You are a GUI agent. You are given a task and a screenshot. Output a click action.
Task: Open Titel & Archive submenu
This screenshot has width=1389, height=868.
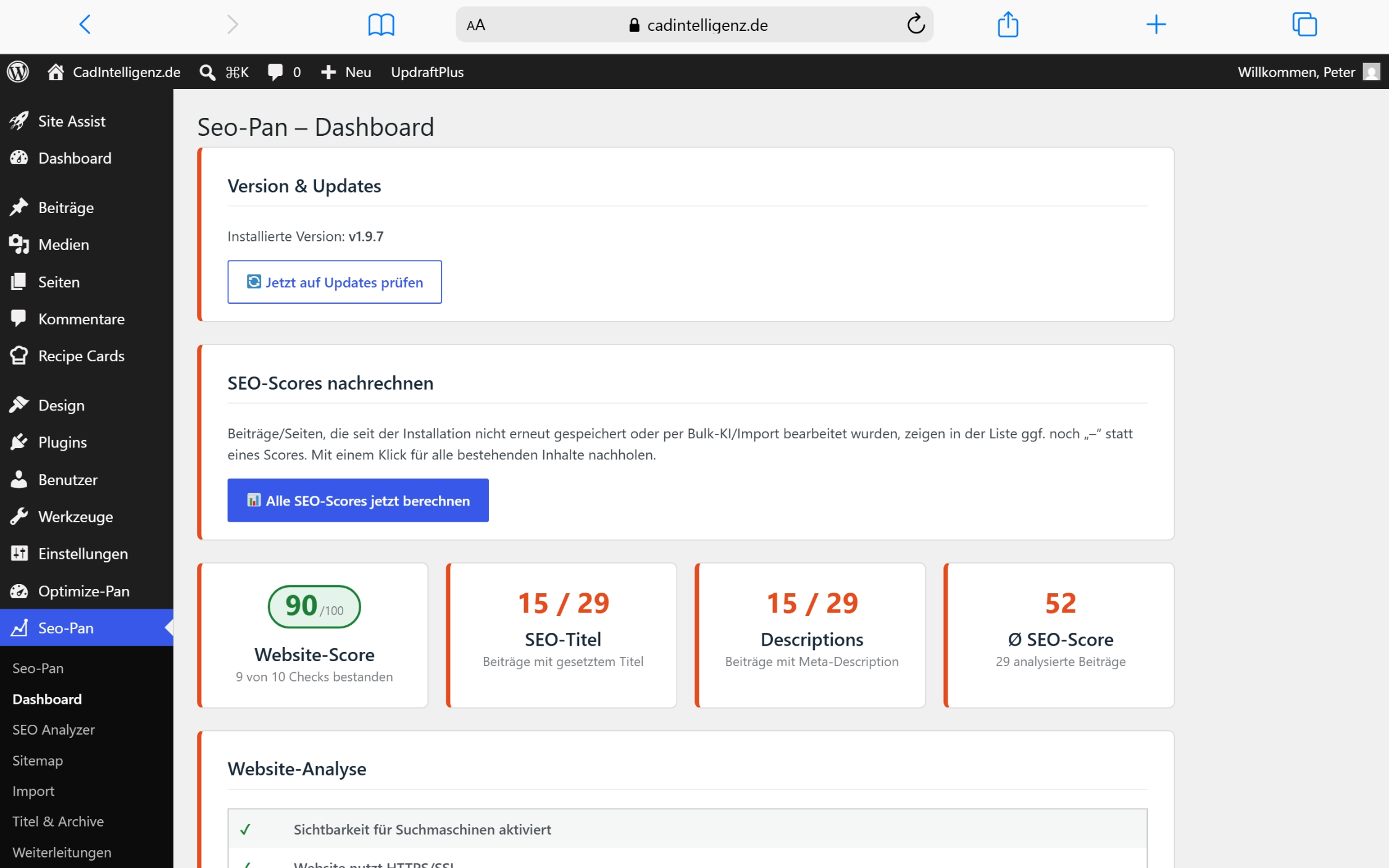coord(58,822)
